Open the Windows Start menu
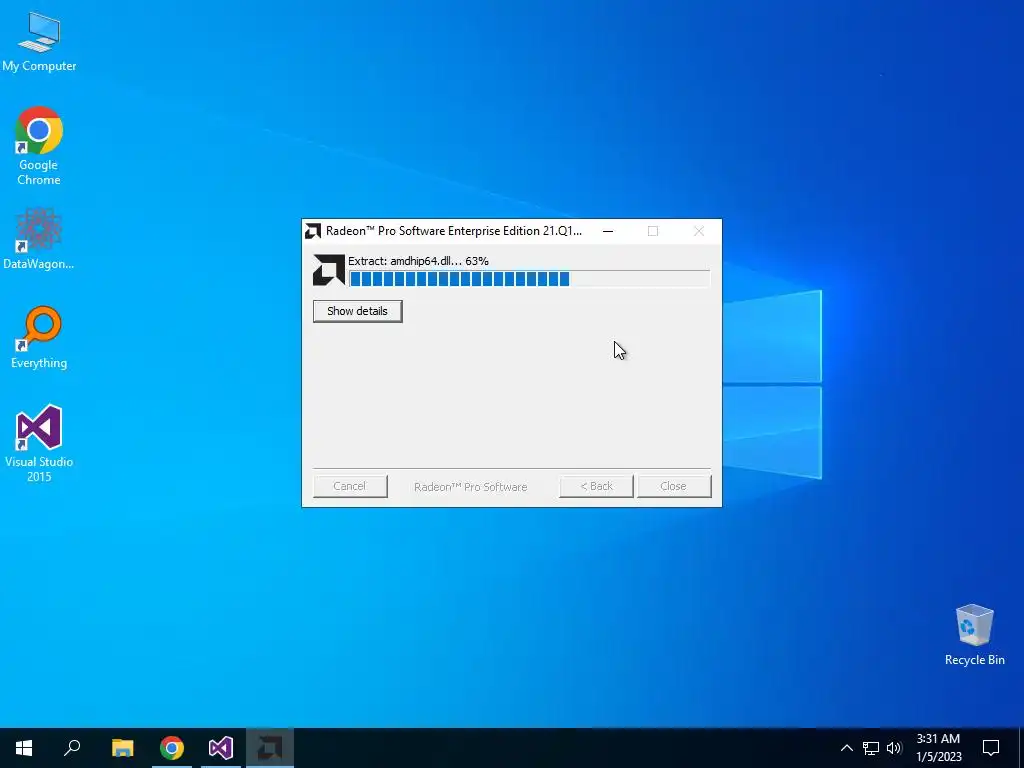 pos(24,748)
